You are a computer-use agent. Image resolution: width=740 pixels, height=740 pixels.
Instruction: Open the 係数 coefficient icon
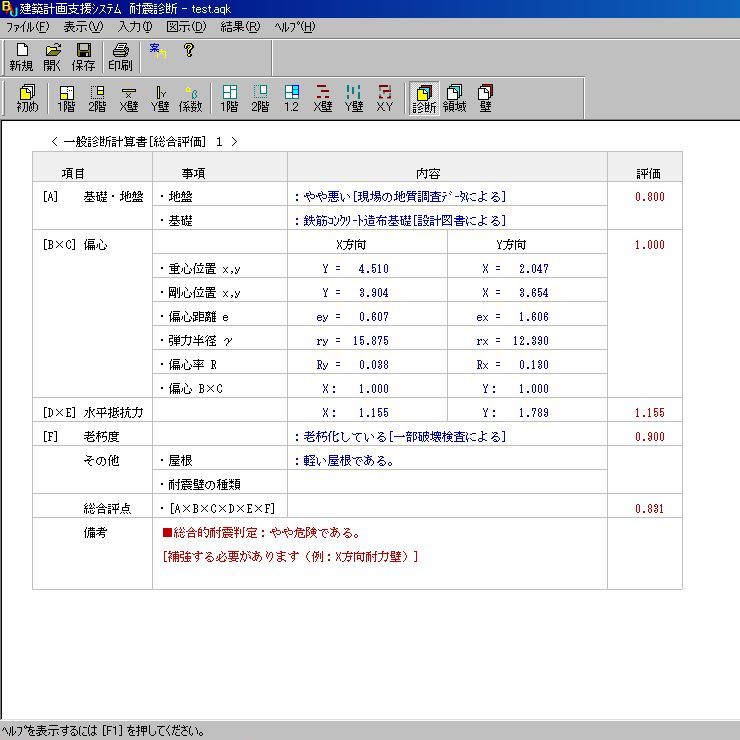pyautogui.click(x=190, y=98)
